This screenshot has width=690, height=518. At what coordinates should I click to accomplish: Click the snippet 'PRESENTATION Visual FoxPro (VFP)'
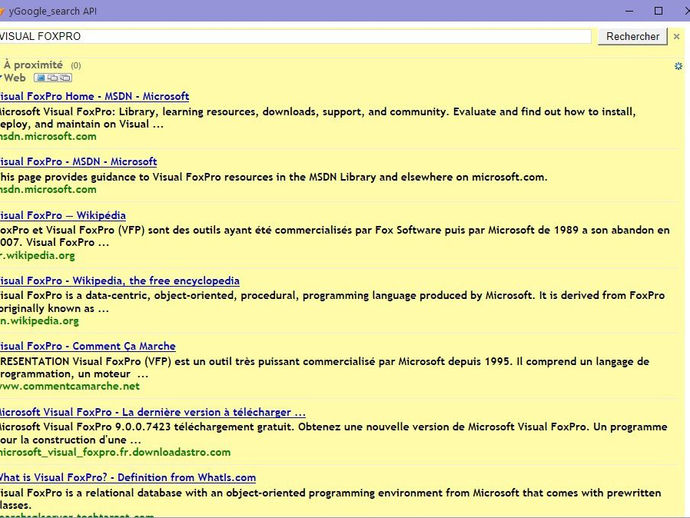coord(324,367)
